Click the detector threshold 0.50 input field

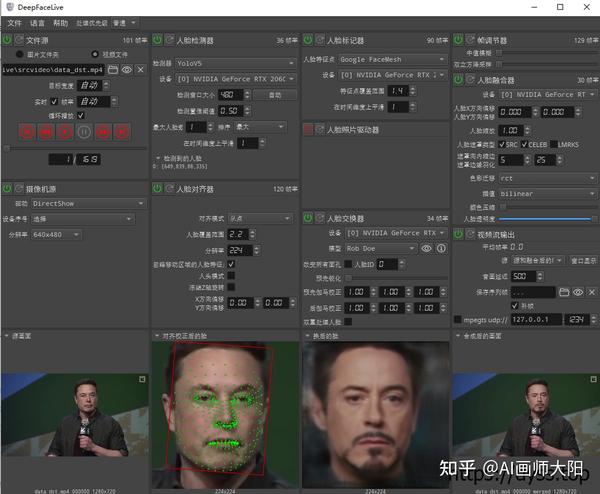[x=231, y=111]
